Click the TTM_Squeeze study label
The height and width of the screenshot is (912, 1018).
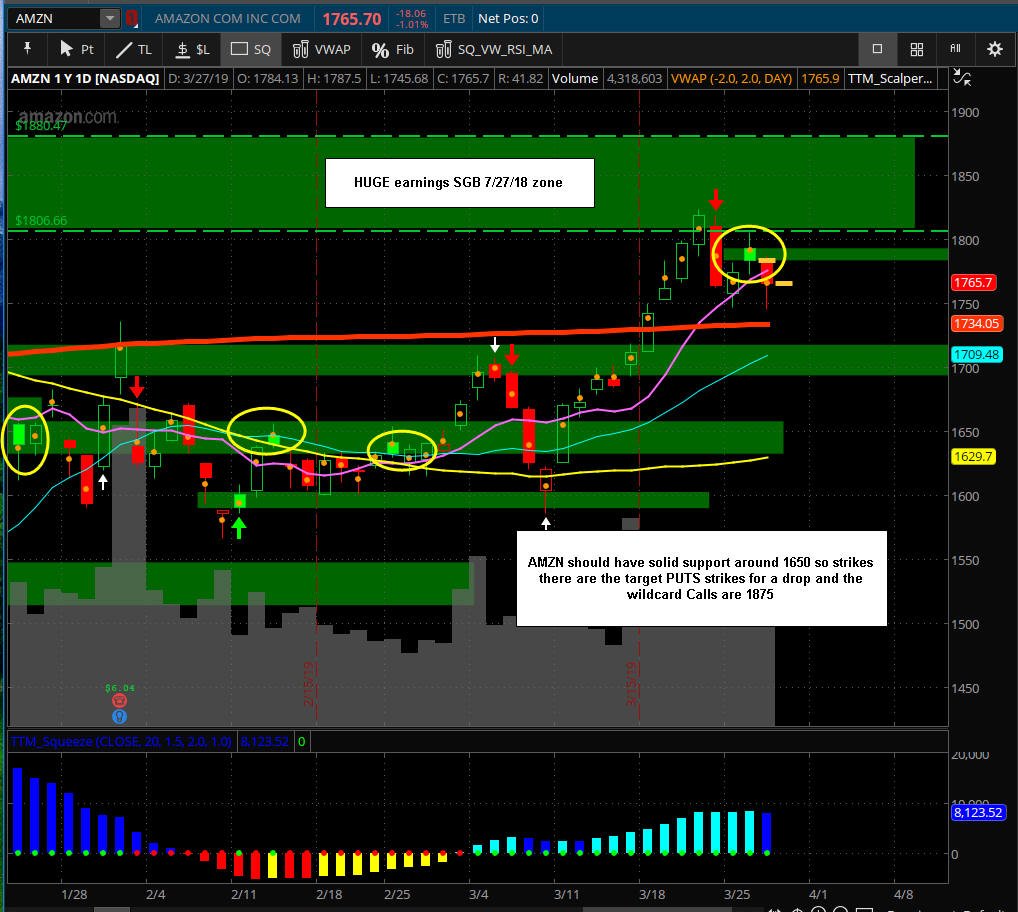[121, 741]
